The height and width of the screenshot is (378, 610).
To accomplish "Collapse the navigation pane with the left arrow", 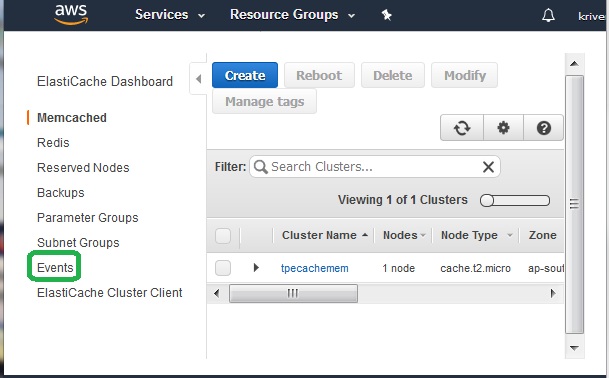I will click(198, 79).
